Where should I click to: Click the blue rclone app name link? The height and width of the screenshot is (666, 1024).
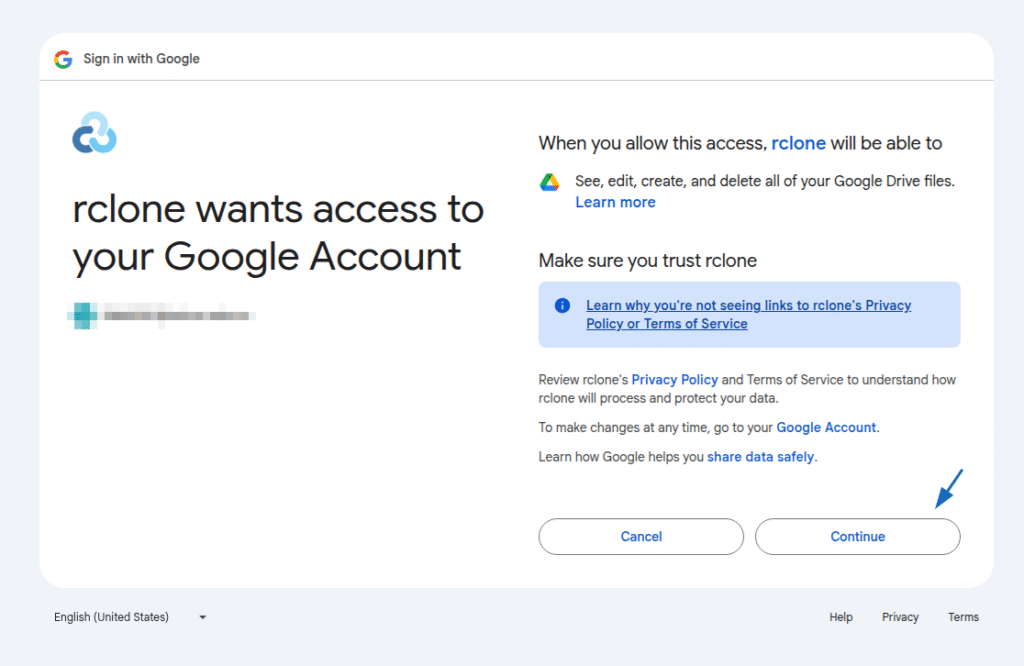(798, 143)
